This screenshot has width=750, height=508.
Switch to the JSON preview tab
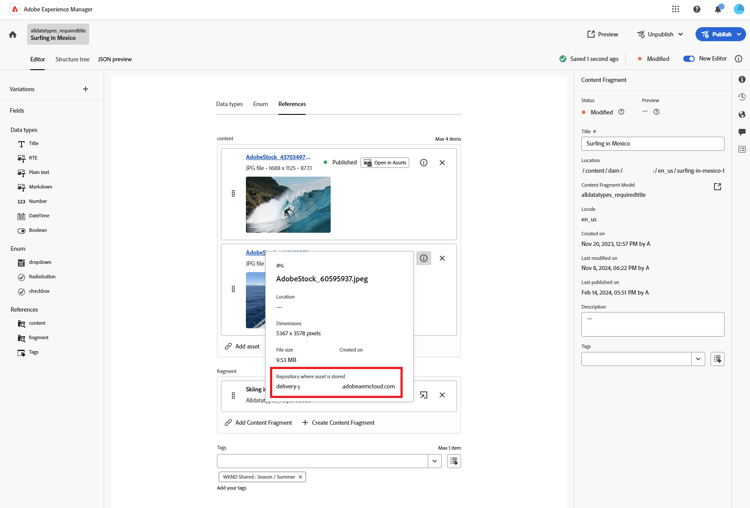pyautogui.click(x=115, y=59)
